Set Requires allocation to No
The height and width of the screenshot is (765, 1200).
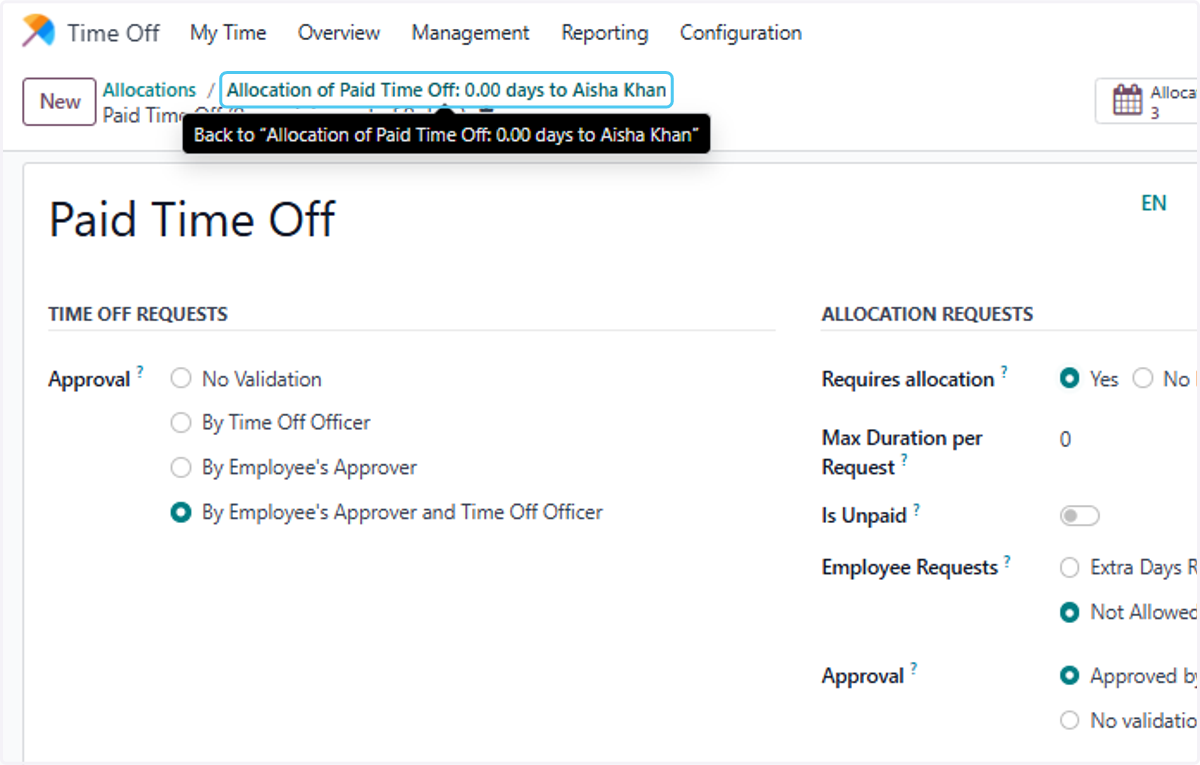click(1143, 379)
